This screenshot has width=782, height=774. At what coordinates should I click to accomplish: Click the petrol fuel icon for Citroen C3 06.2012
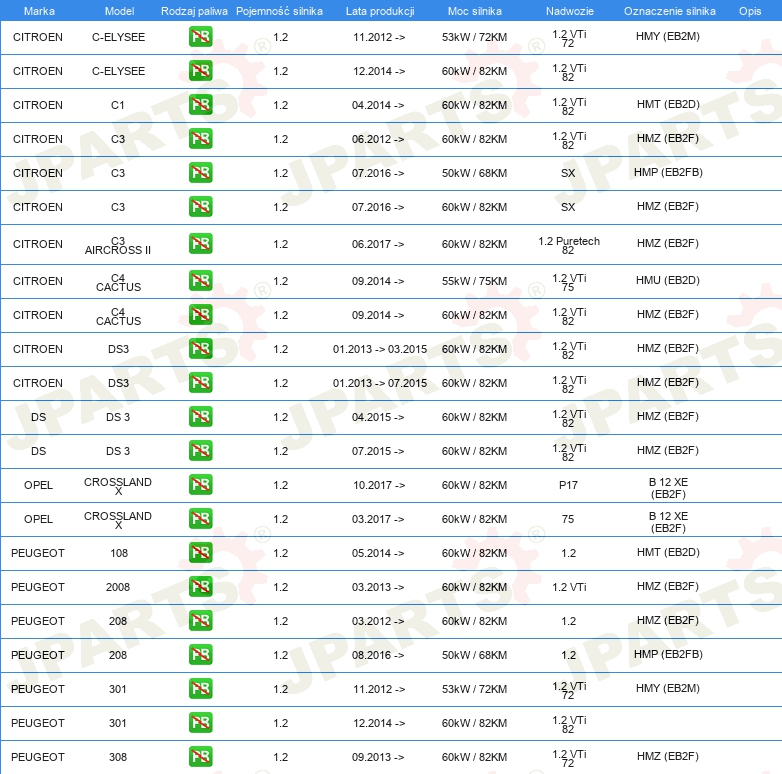point(200,139)
